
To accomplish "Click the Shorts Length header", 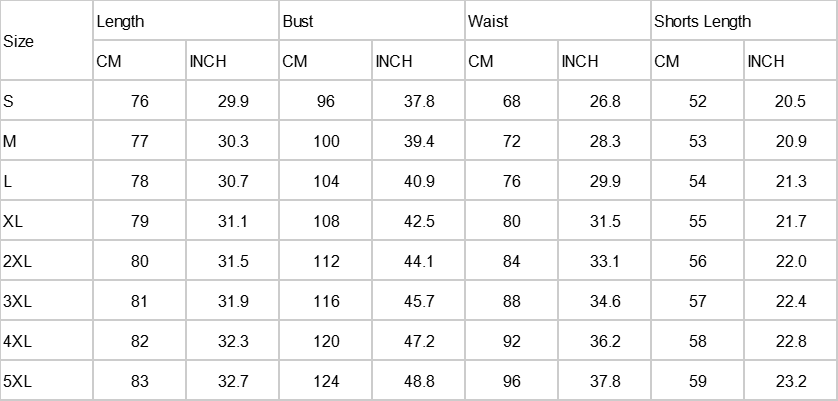I will [743, 21].
